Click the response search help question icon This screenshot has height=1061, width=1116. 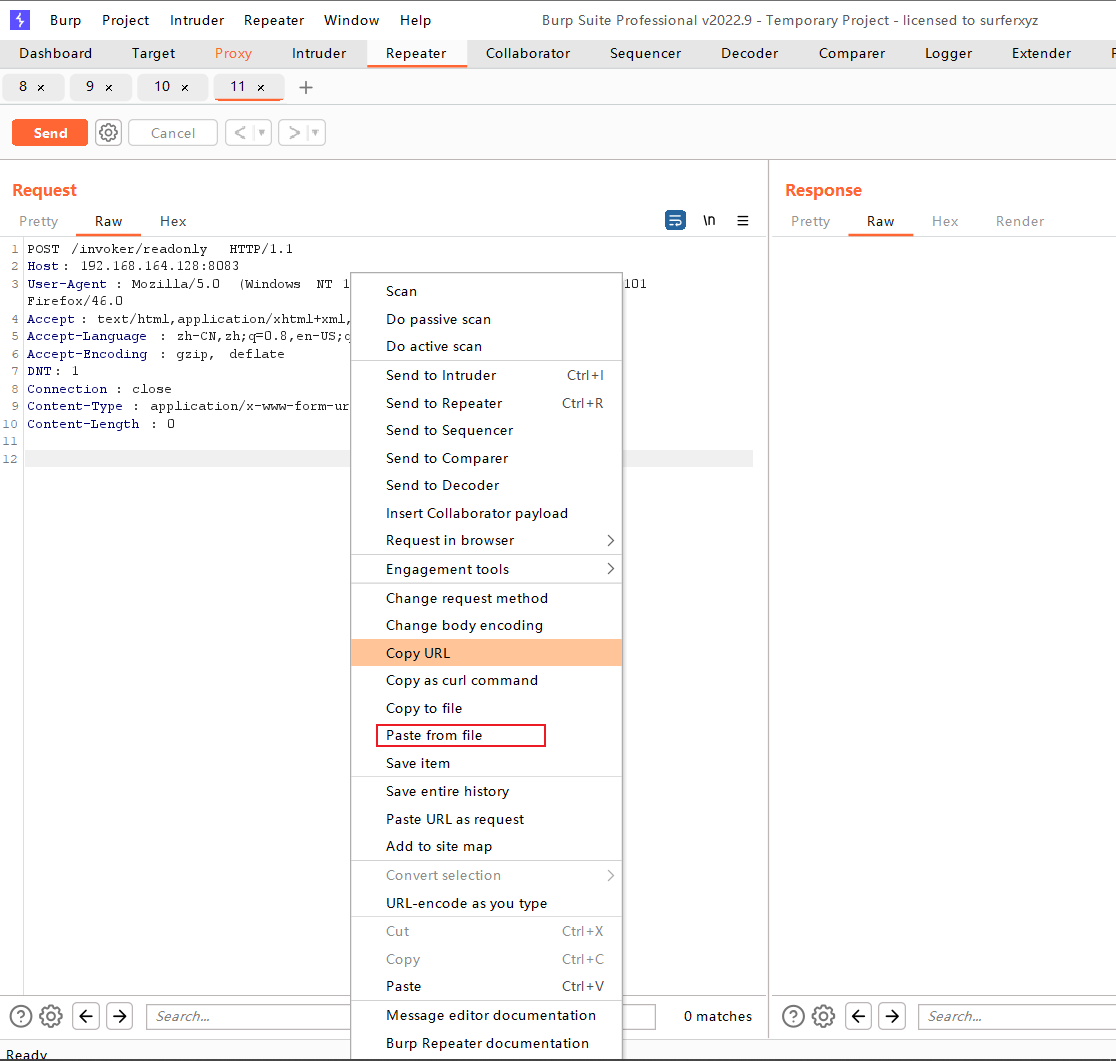pyautogui.click(x=793, y=1016)
